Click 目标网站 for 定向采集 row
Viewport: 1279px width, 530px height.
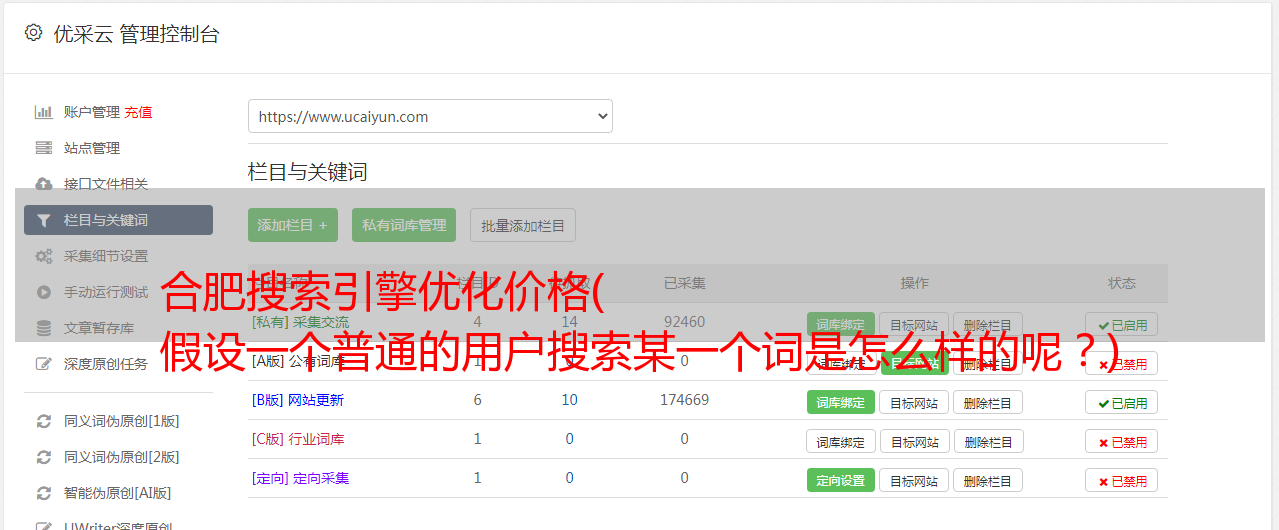point(914,480)
